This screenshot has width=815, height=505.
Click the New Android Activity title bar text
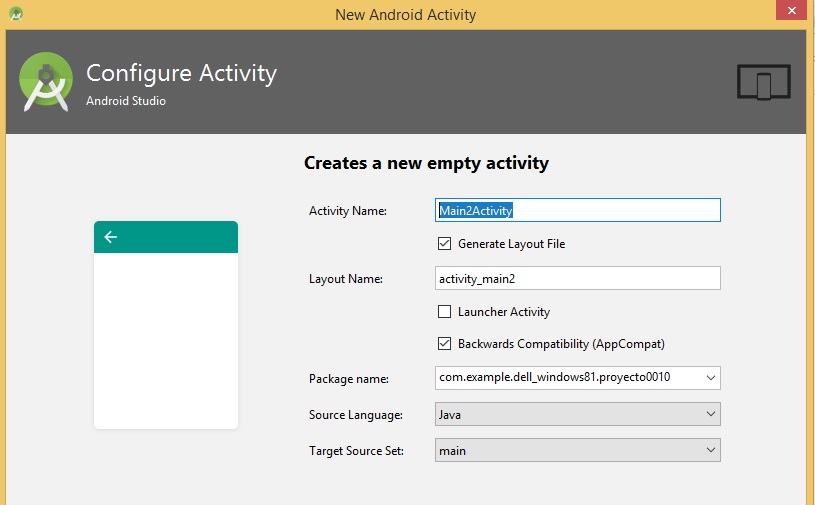pos(406,14)
